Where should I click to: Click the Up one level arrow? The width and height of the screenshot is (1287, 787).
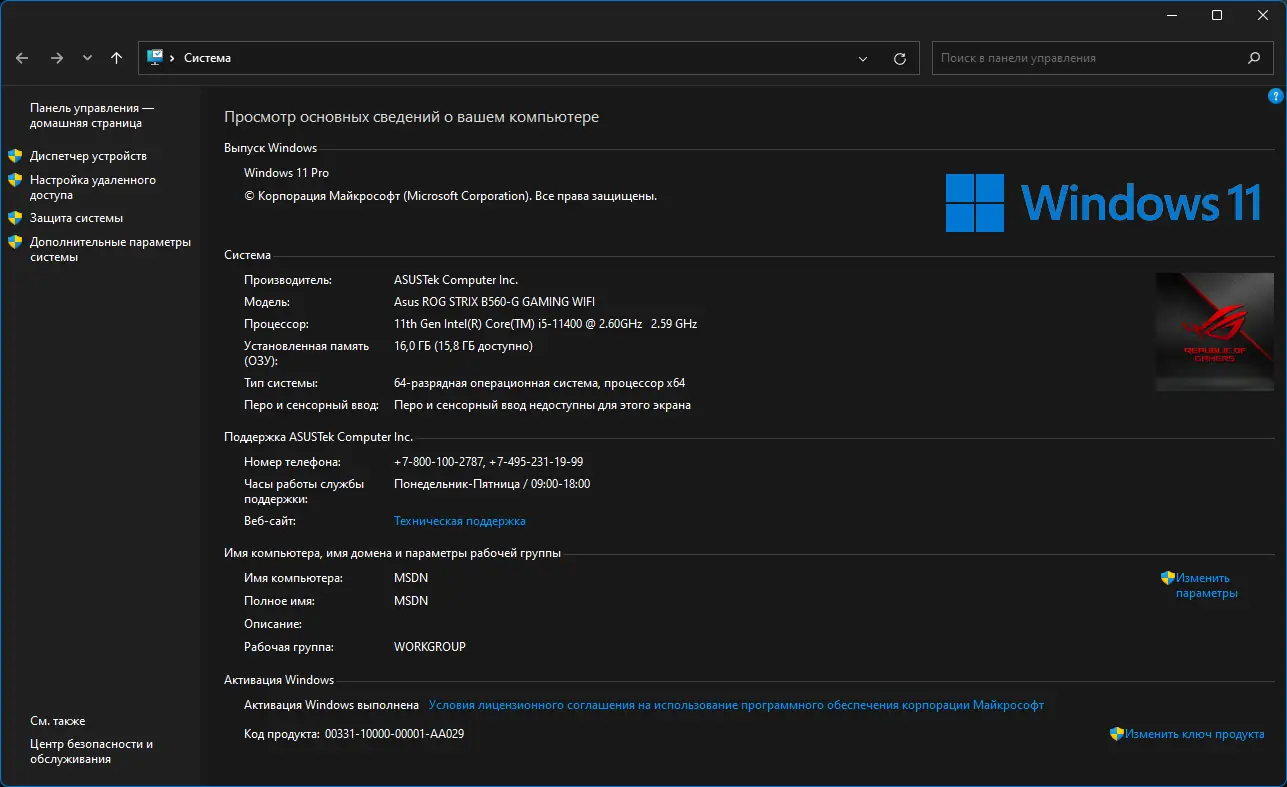pos(116,58)
